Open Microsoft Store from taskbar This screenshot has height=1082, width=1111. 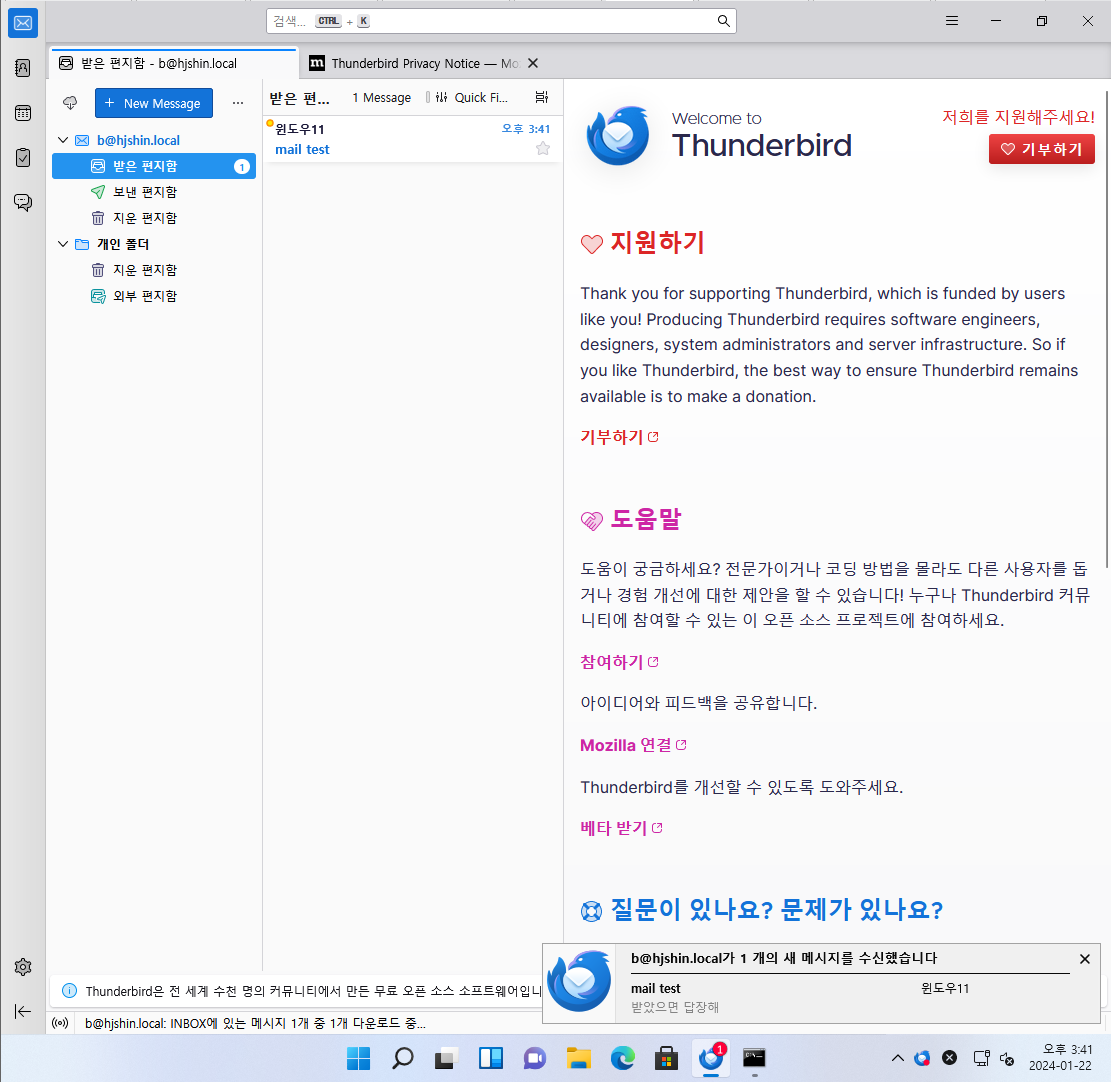(x=666, y=1059)
